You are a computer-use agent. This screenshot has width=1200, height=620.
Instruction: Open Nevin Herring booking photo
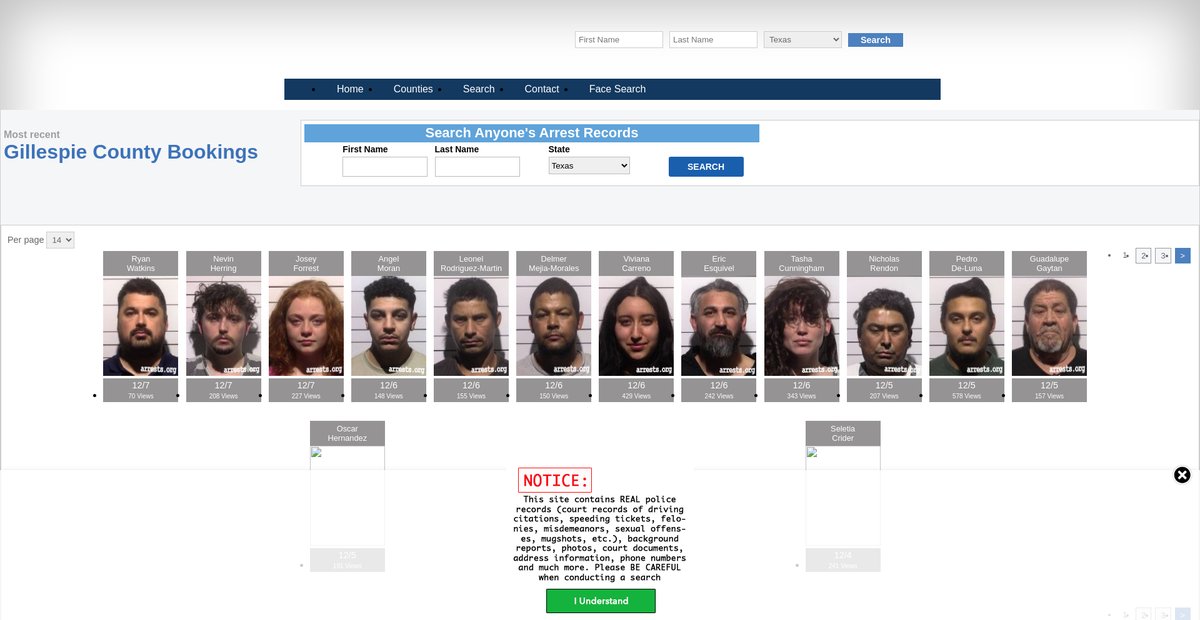(x=223, y=327)
